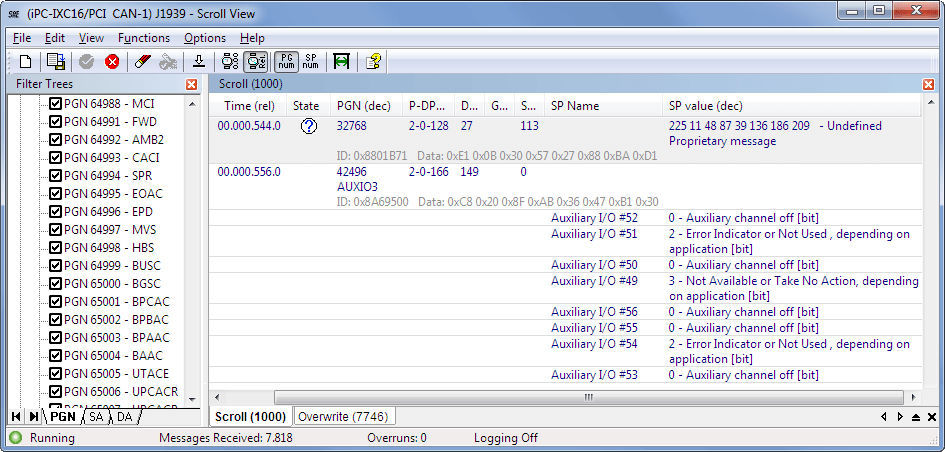The image size is (945, 452).
Task: Click the green fit-width columns icon
Action: [341, 62]
